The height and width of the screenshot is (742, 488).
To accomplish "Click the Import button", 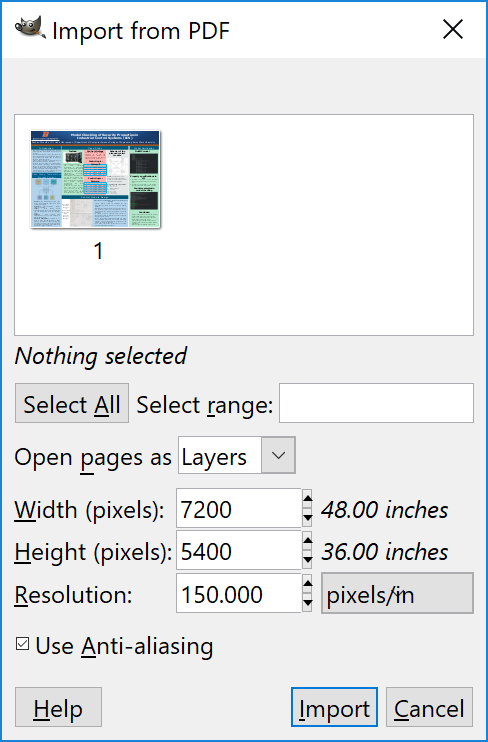I will (x=334, y=707).
